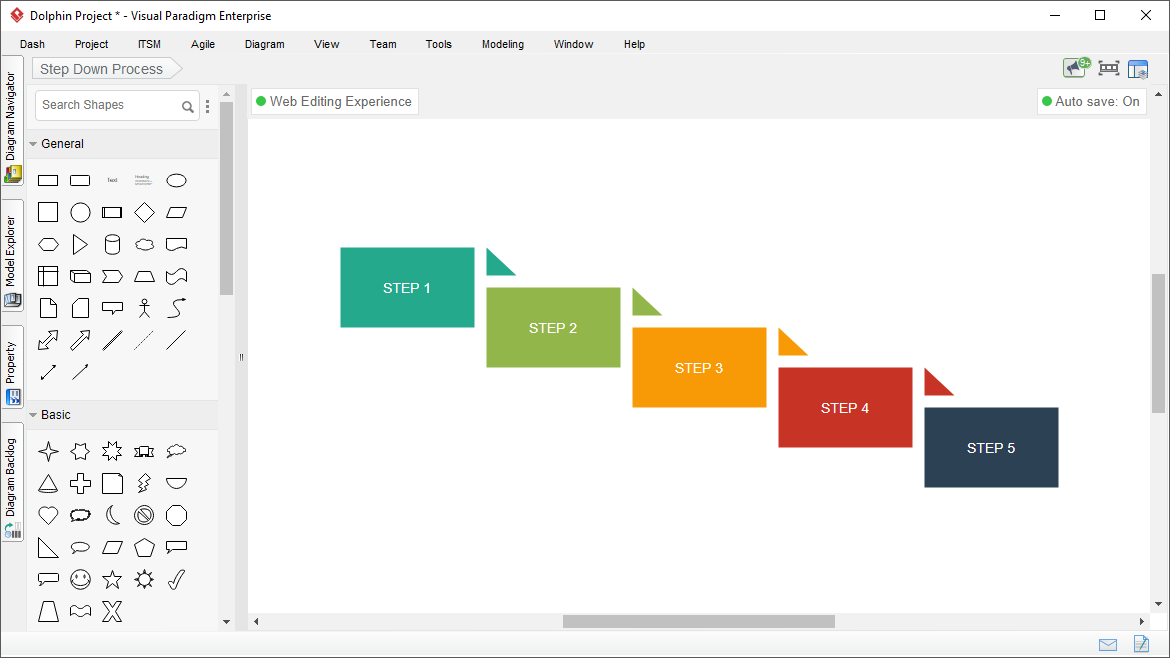Select the curved S connector shape
Image resolution: width=1170 pixels, height=658 pixels.
click(x=176, y=308)
